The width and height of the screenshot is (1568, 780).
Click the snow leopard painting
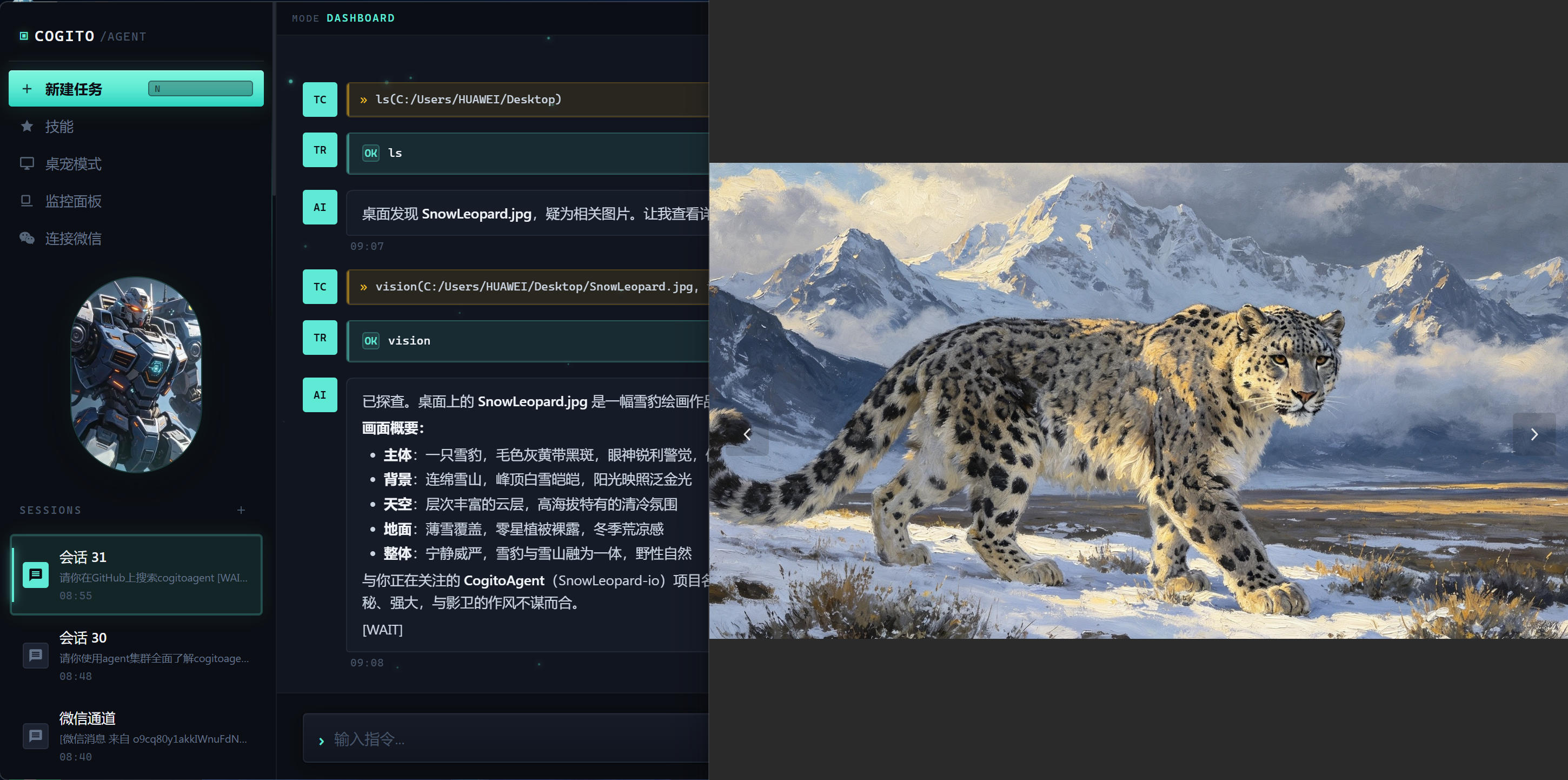[x=1138, y=400]
